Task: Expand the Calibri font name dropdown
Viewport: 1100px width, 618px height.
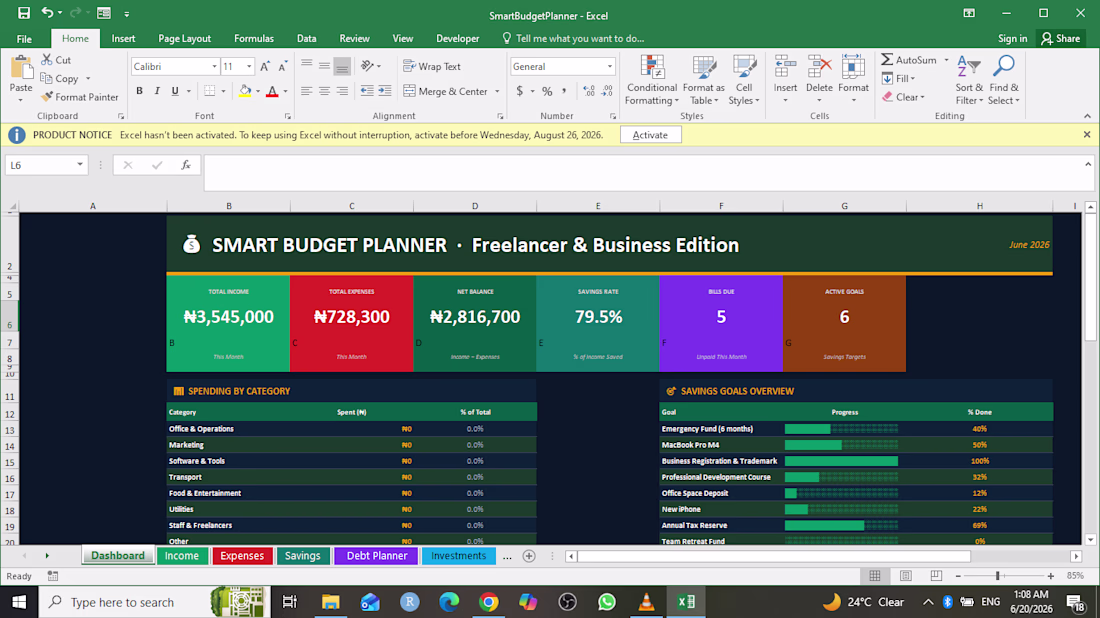Action: click(x=214, y=67)
